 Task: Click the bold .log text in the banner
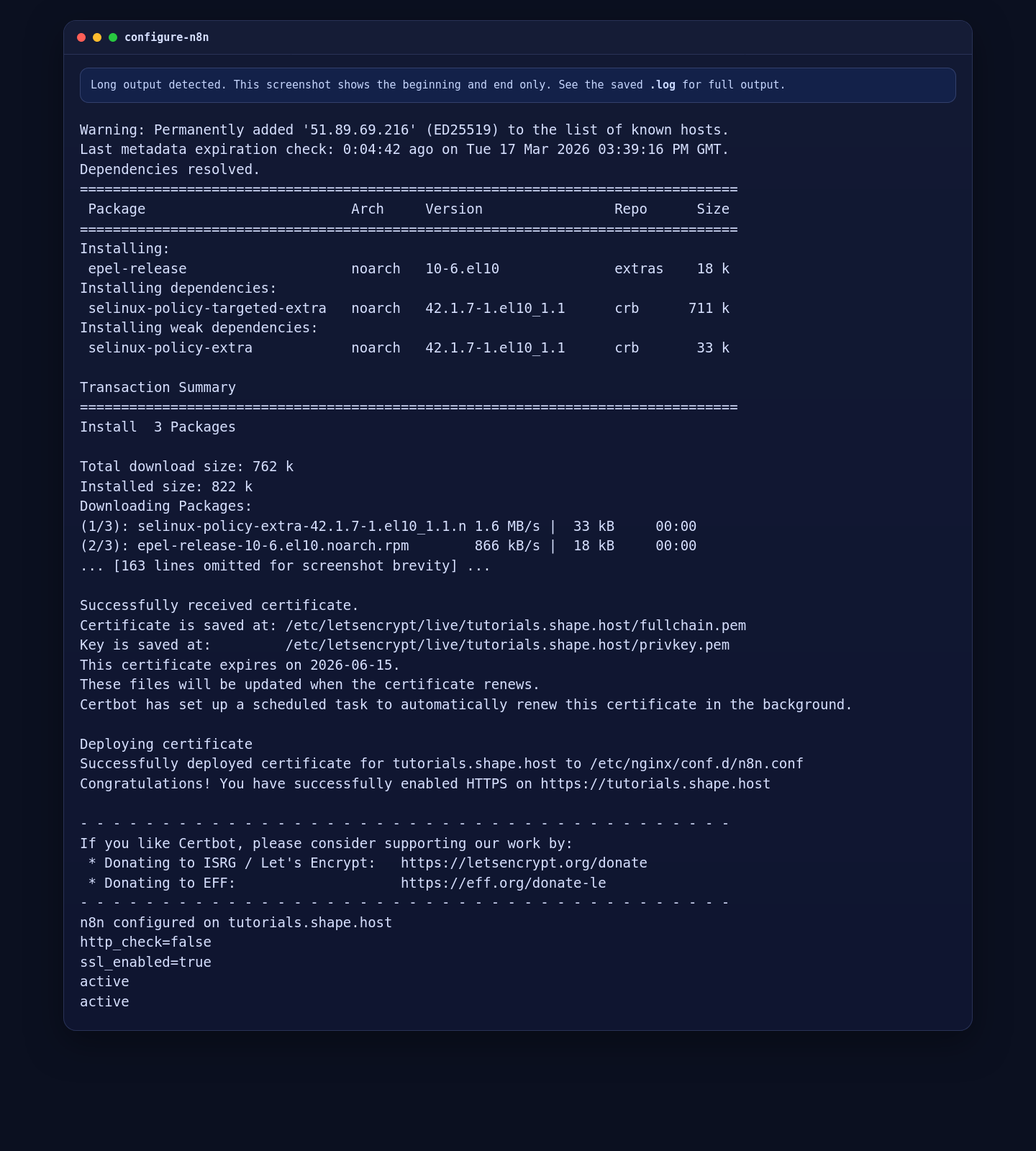663,85
